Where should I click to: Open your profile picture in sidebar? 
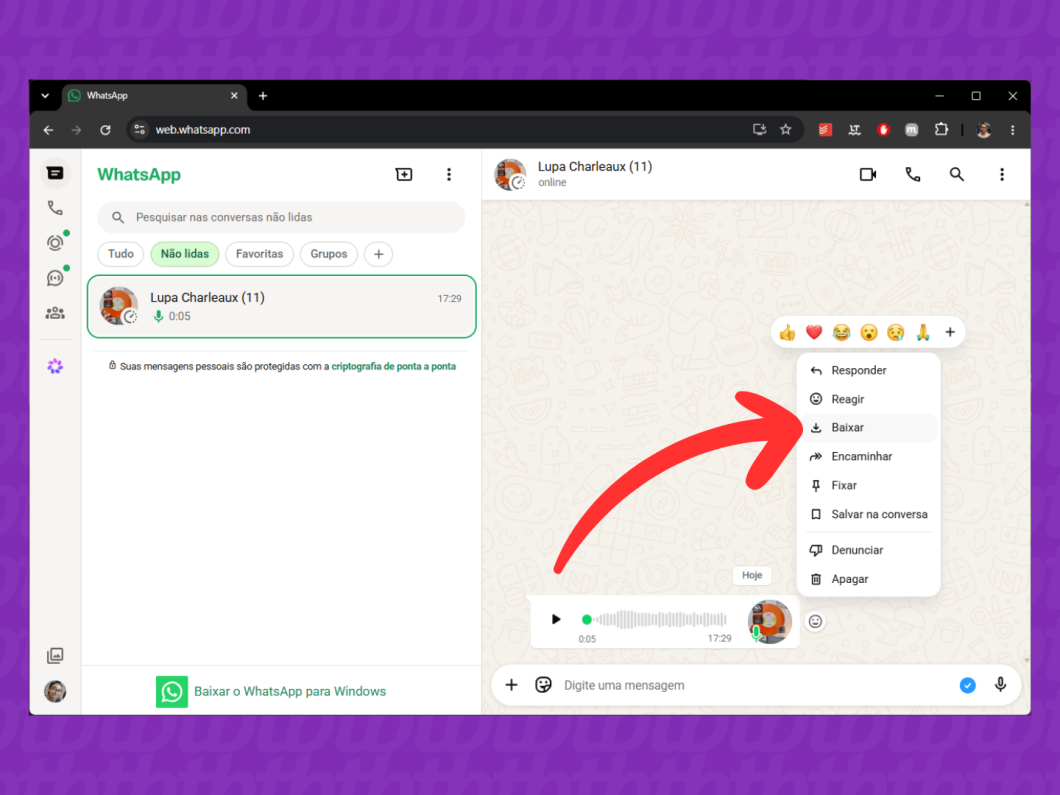click(55, 691)
